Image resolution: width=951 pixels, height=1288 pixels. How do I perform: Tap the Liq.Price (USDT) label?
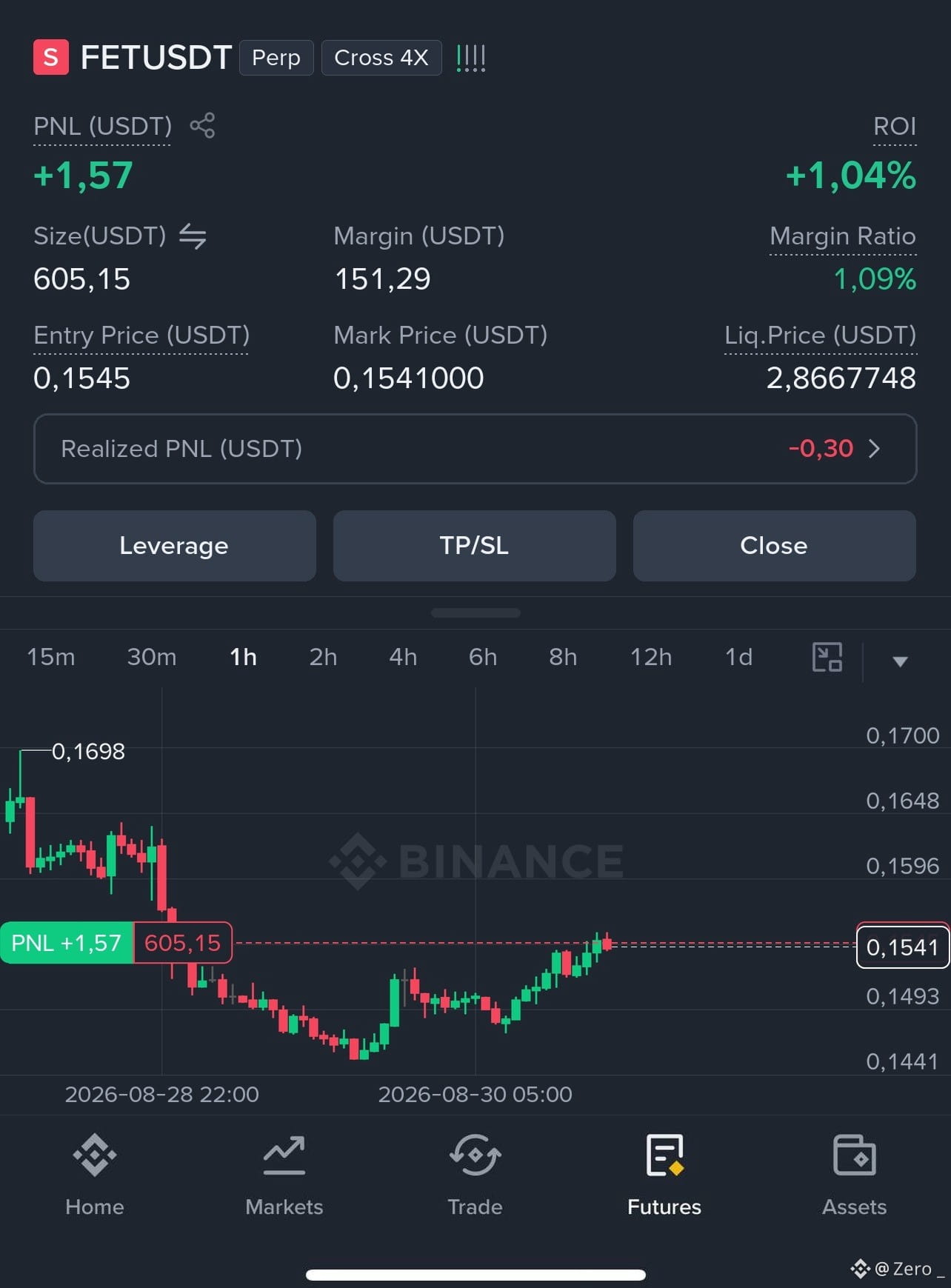820,336
